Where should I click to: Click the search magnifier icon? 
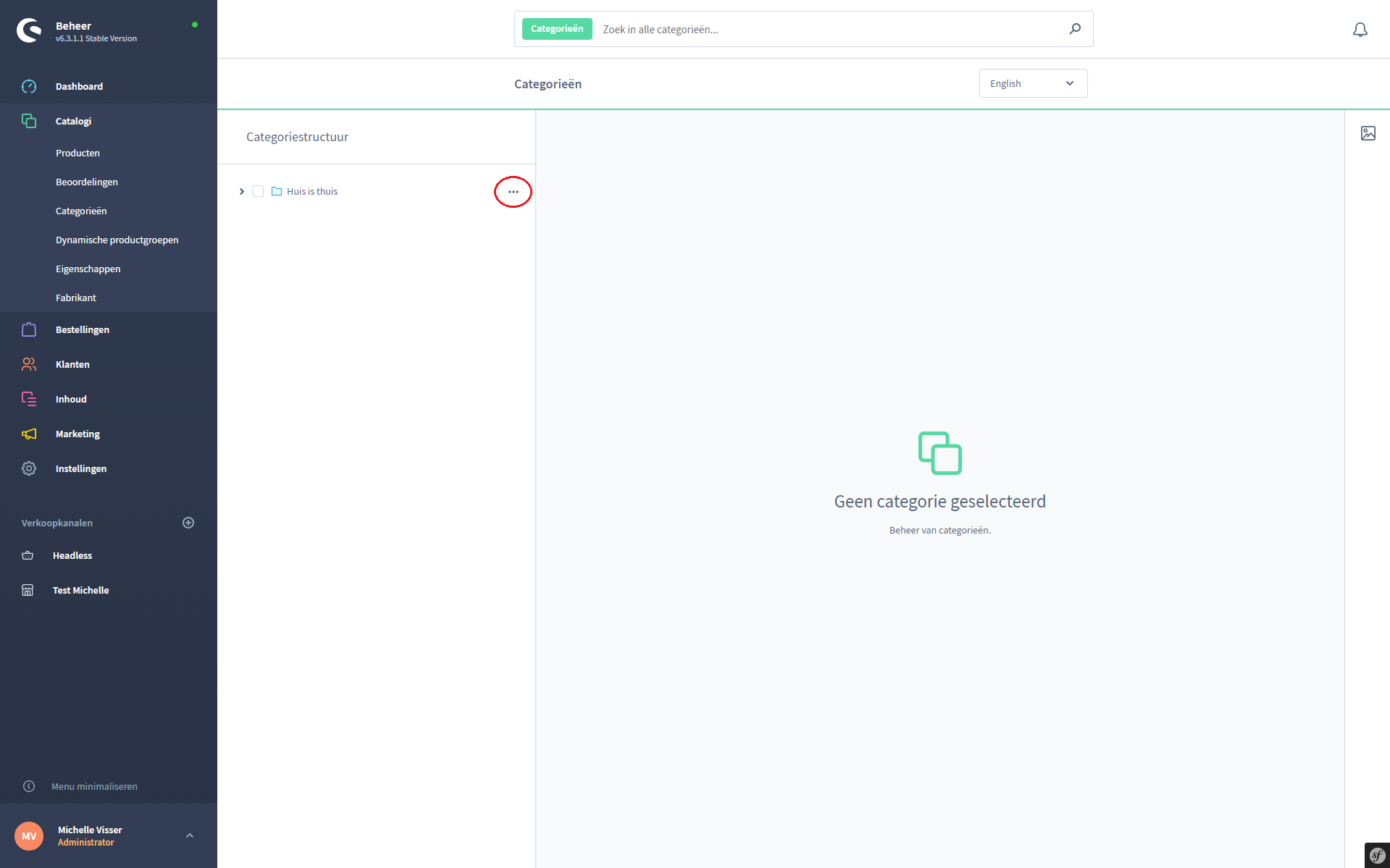click(1075, 29)
